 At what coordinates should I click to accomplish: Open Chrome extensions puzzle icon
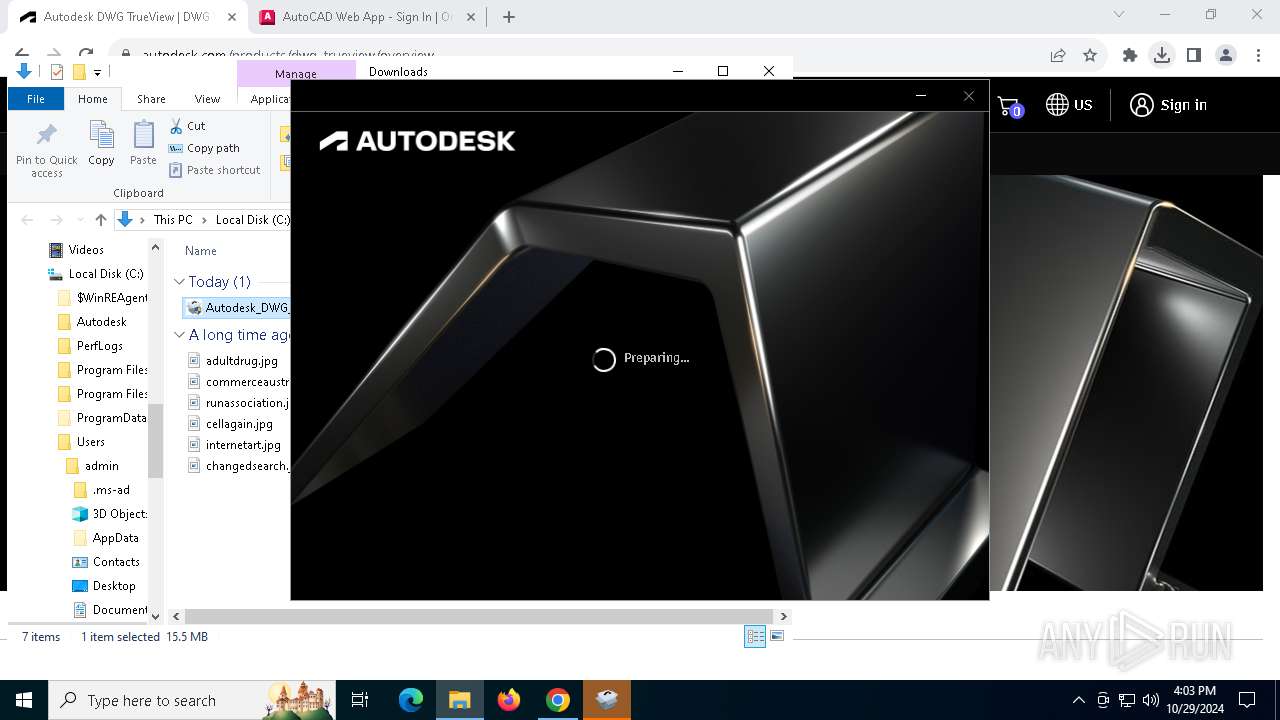click(1130, 56)
